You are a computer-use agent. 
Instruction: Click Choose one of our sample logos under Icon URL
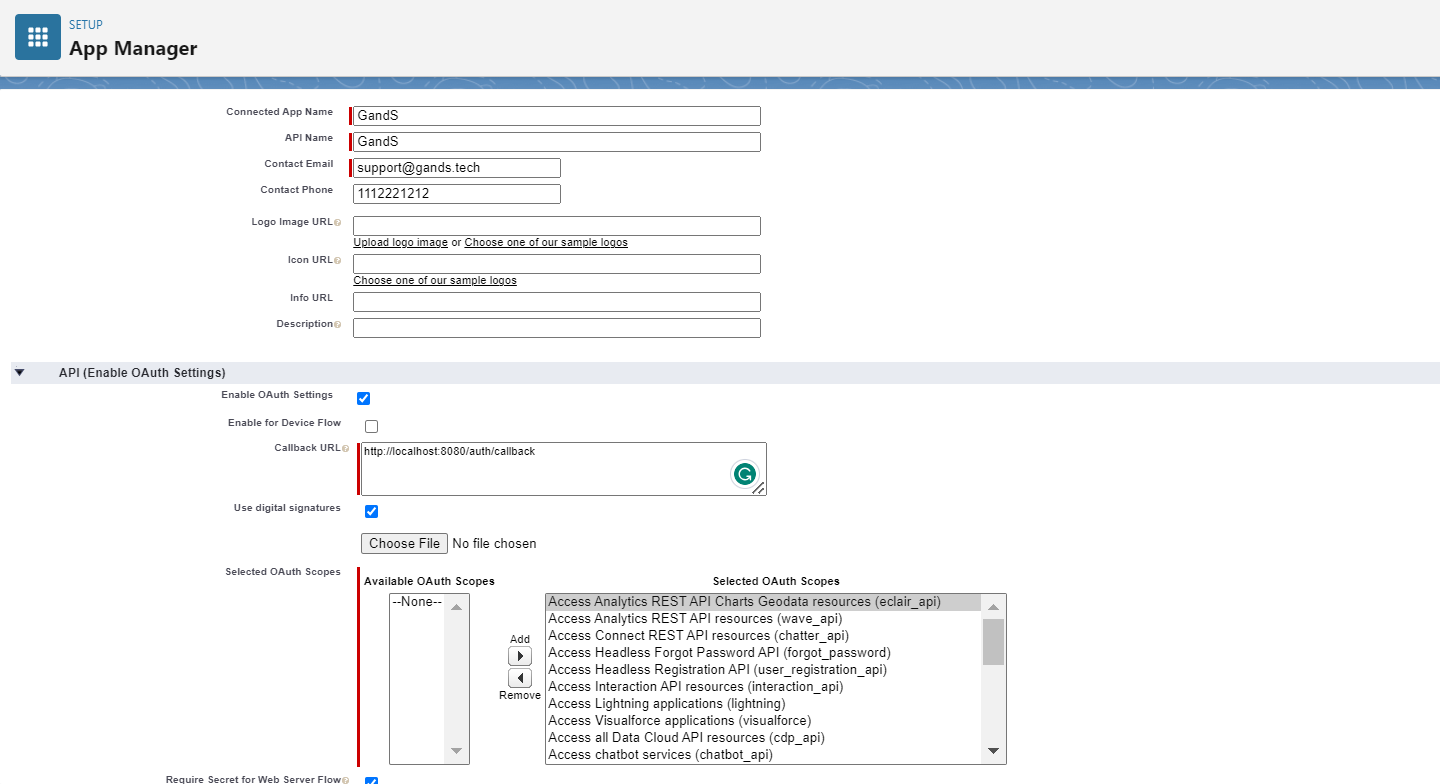[x=435, y=281]
